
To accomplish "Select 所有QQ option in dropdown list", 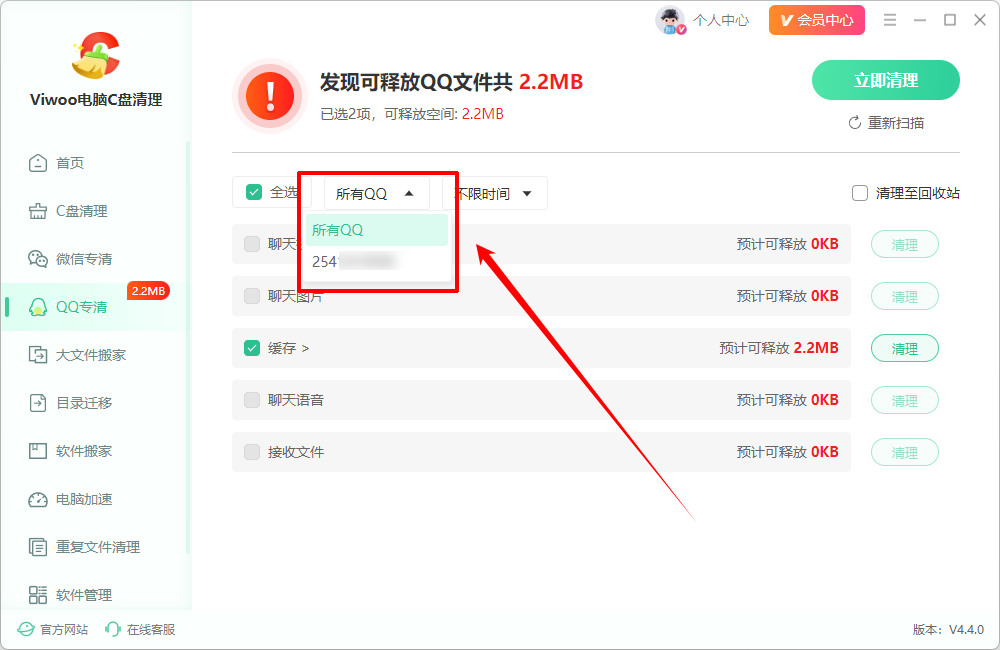I will (x=377, y=230).
